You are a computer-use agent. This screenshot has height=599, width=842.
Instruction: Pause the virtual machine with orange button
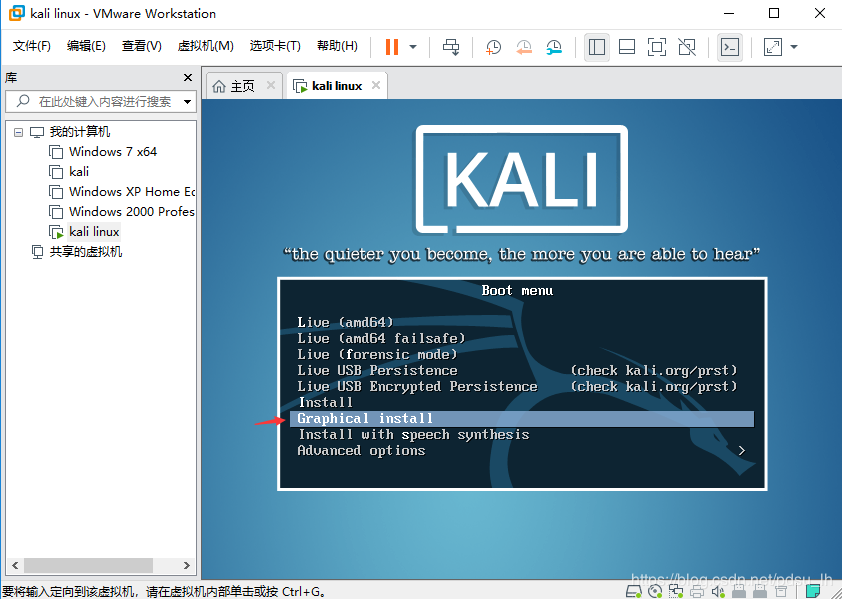pyautogui.click(x=392, y=47)
